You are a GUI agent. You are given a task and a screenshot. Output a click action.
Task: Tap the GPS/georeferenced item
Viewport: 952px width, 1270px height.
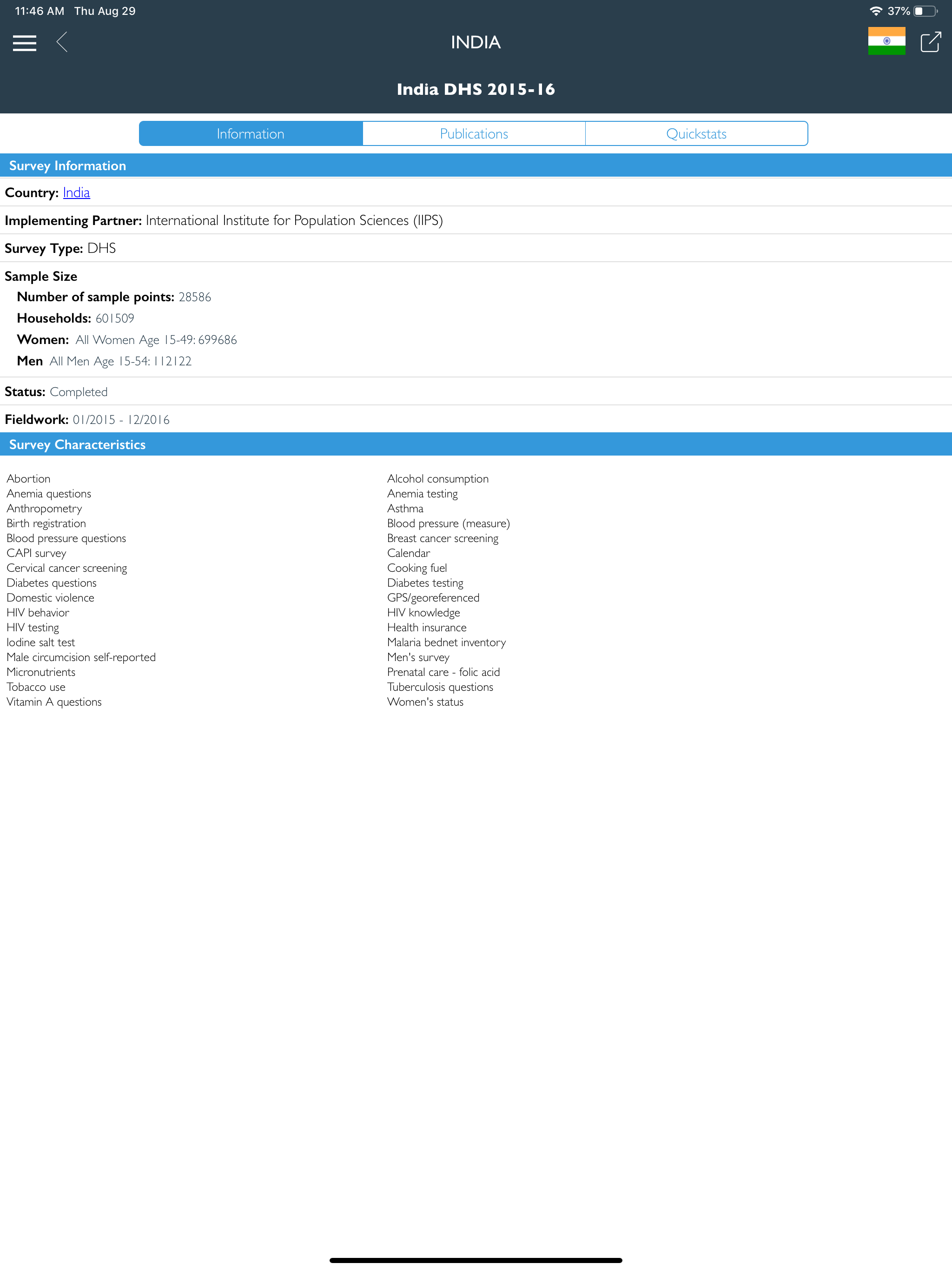coord(433,598)
